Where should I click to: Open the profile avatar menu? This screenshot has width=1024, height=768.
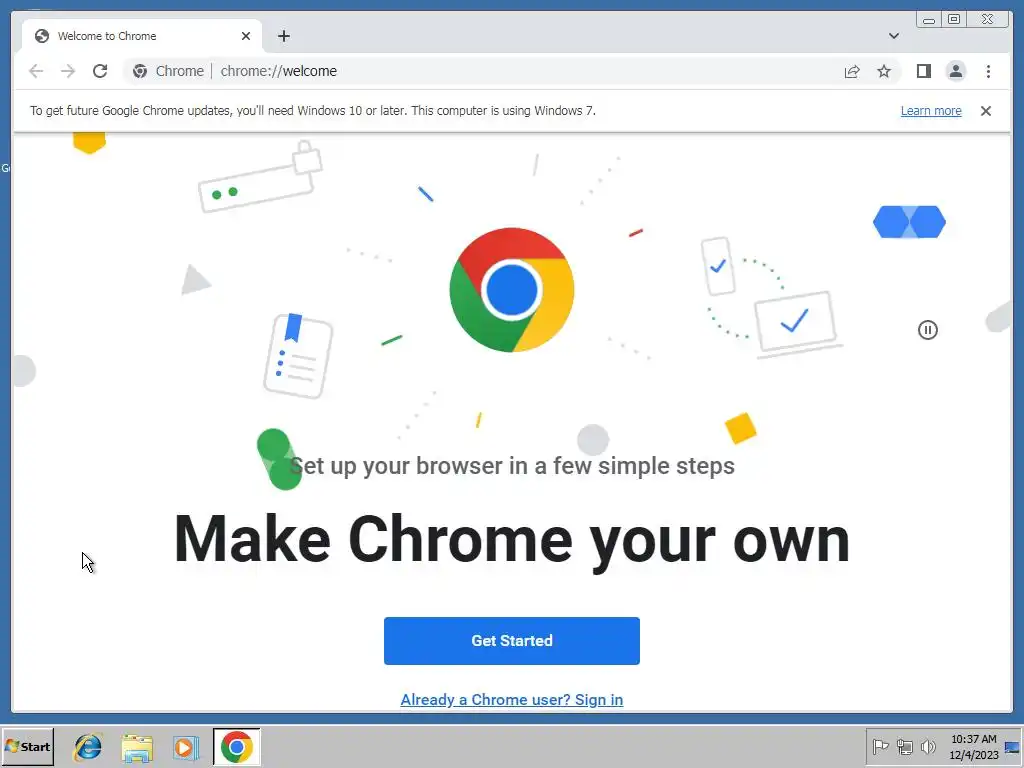(x=955, y=71)
